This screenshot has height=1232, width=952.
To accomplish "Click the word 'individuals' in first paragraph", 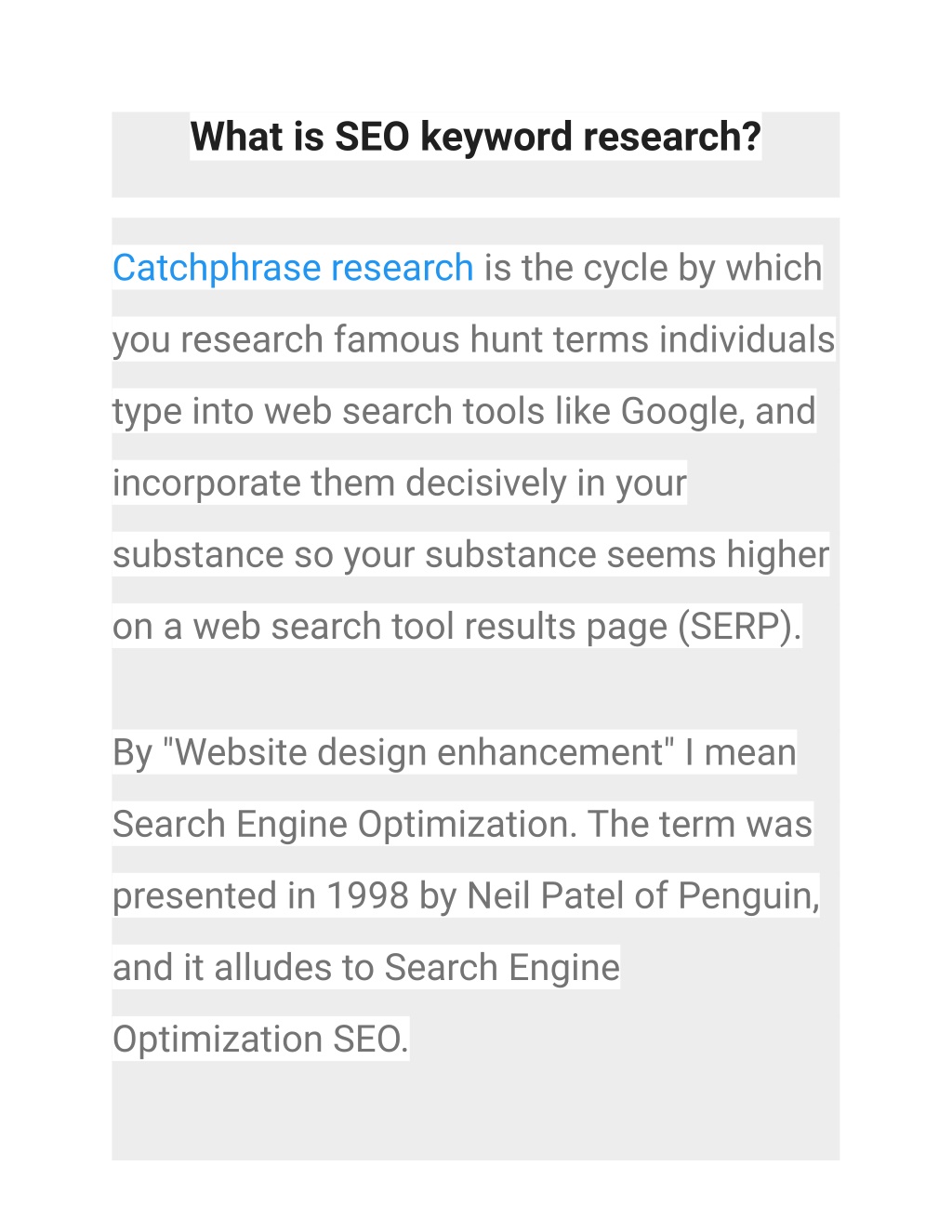I will tap(747, 339).
